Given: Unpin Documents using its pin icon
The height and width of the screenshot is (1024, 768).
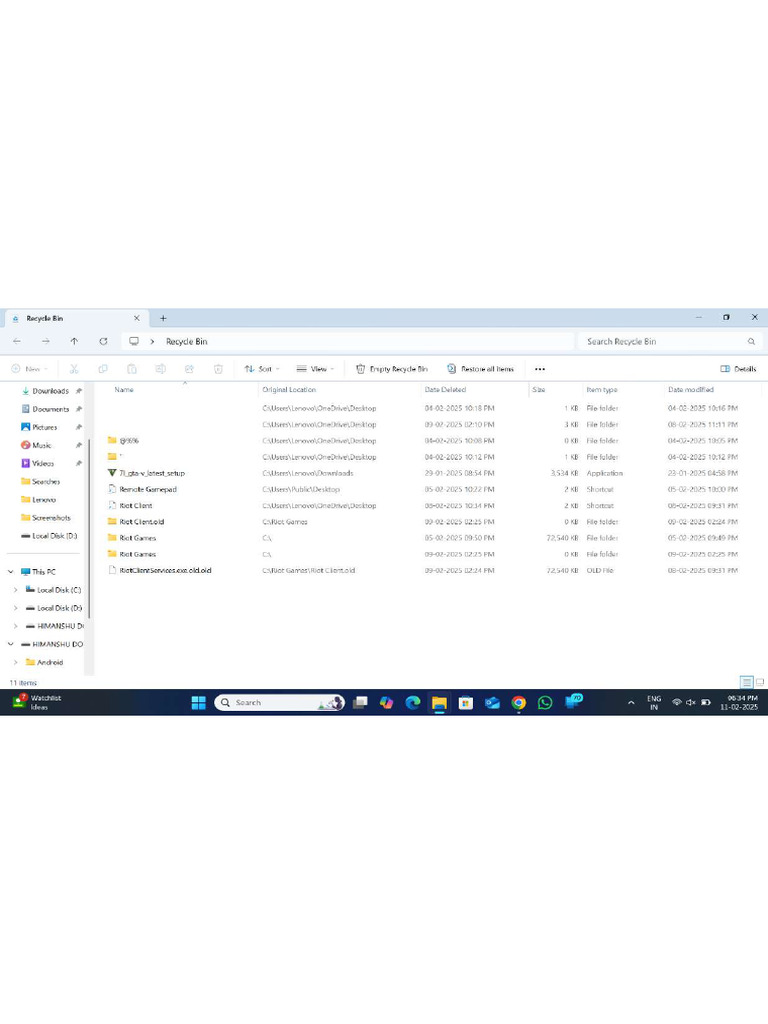Looking at the screenshot, I should pyautogui.click(x=78, y=409).
